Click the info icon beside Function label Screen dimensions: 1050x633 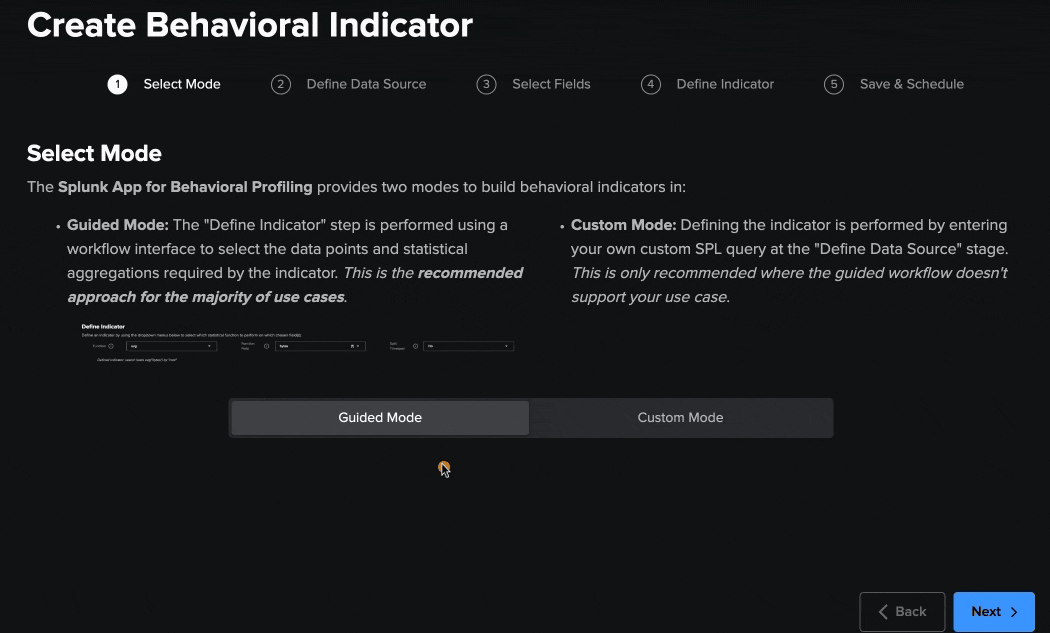[x=111, y=346]
